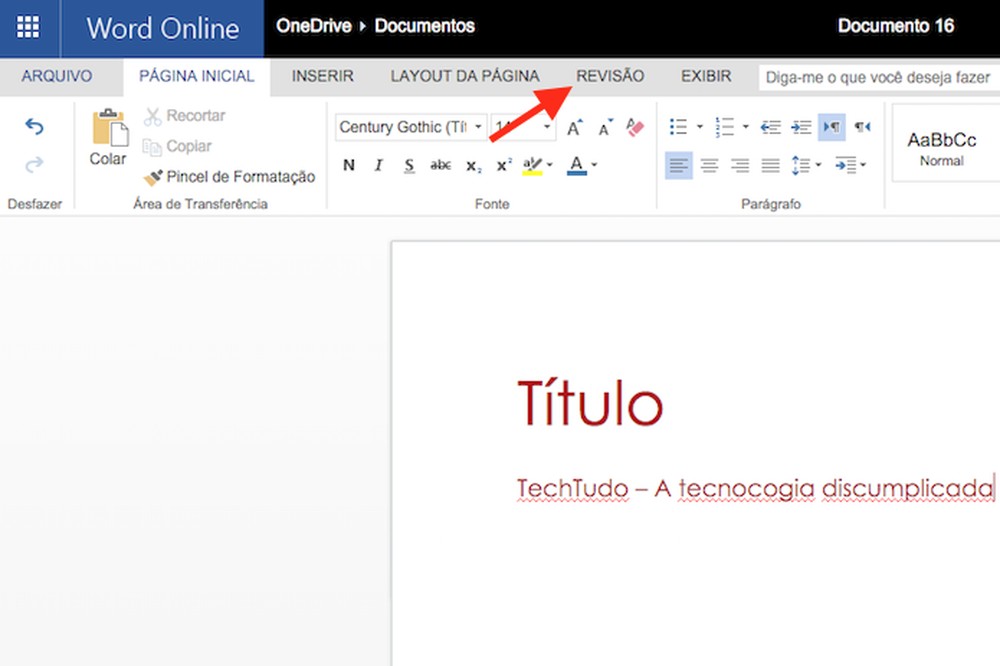Apply italic formatting
Image resolution: width=1000 pixels, height=666 pixels.
pos(379,165)
